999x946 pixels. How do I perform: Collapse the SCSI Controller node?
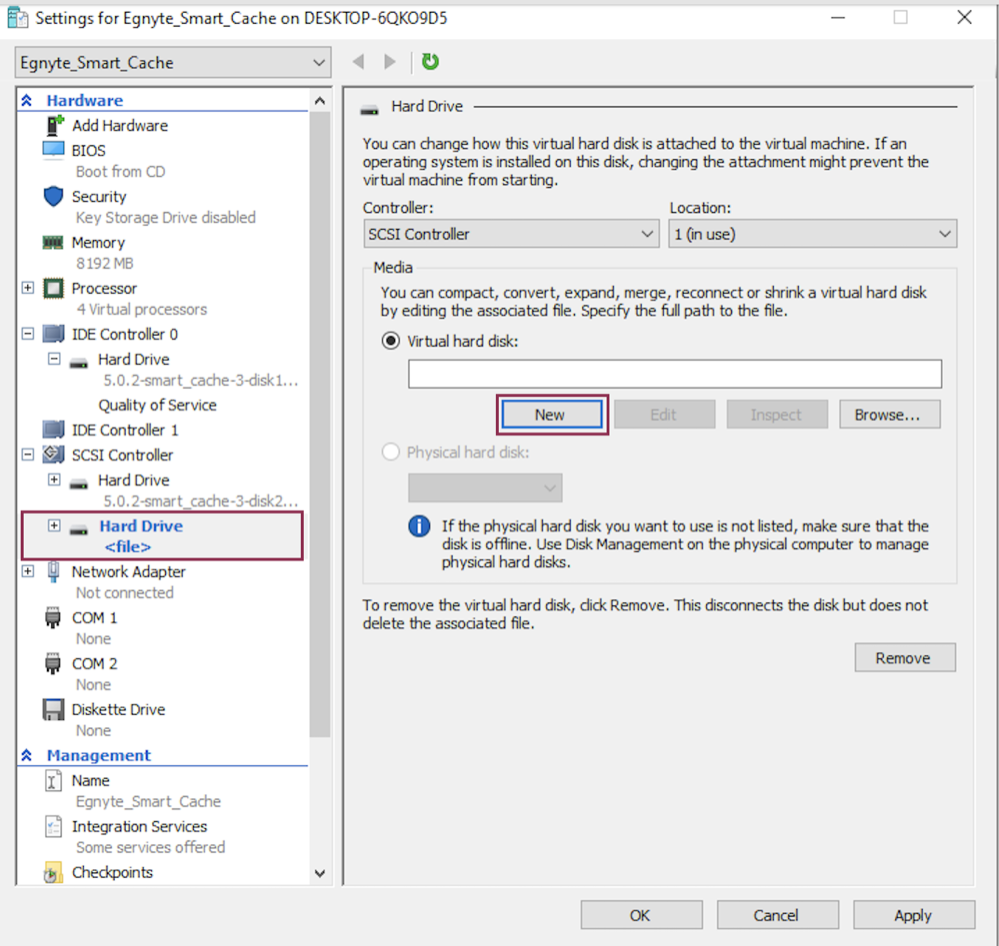point(28,454)
